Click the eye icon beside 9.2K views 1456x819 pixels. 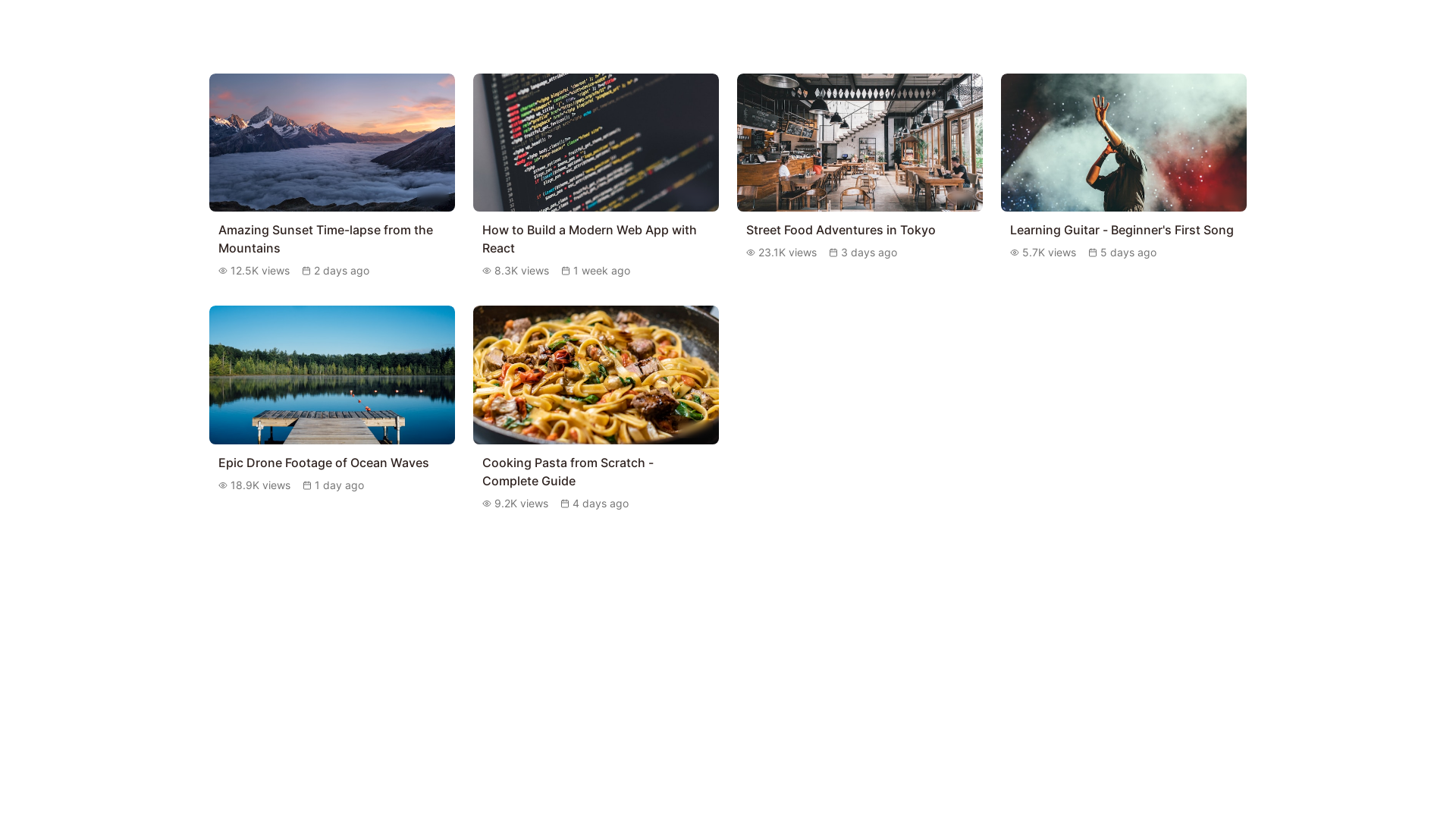[x=487, y=504]
